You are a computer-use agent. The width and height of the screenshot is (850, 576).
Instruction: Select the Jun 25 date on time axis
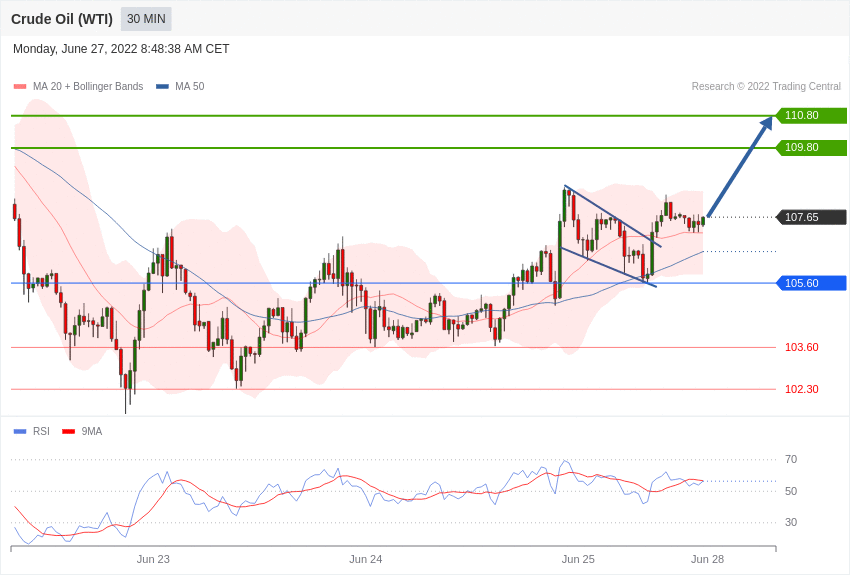coord(578,559)
